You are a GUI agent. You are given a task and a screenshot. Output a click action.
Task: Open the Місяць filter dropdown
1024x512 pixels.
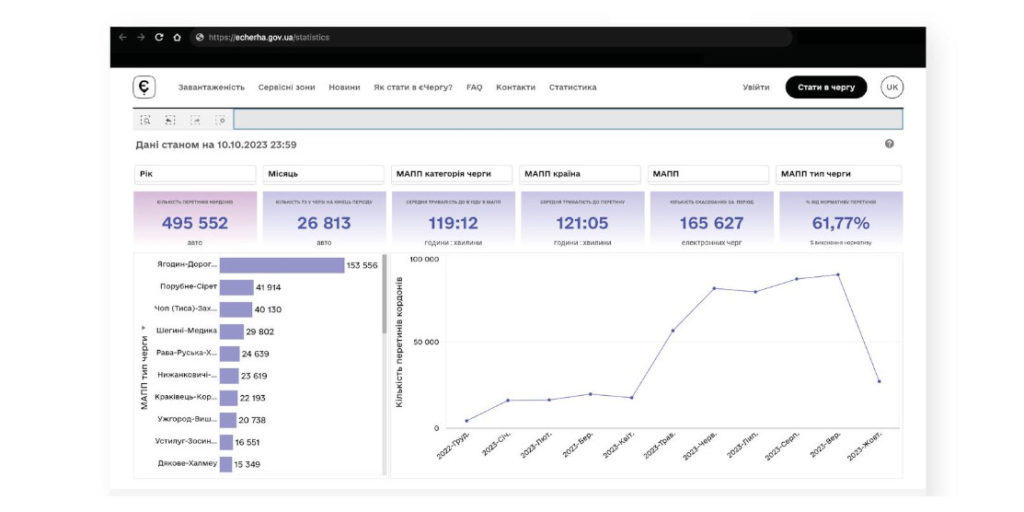point(324,174)
